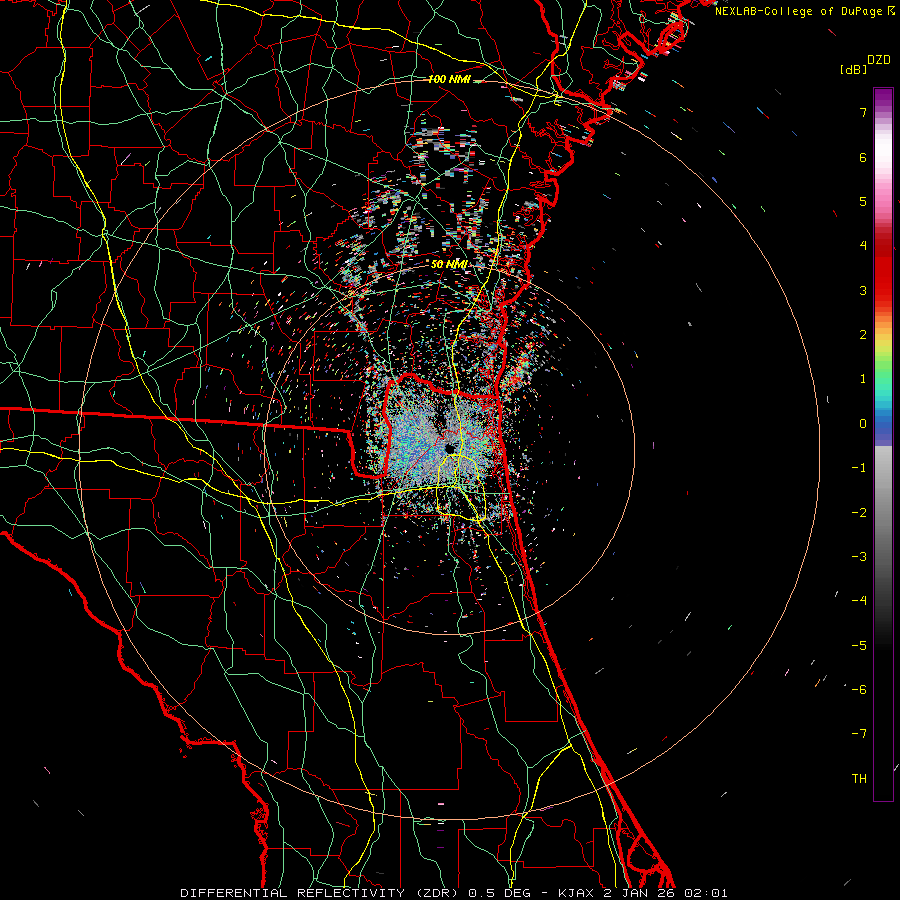Click the 3 value on the scale
The width and height of the screenshot is (900, 900).
pos(862,290)
